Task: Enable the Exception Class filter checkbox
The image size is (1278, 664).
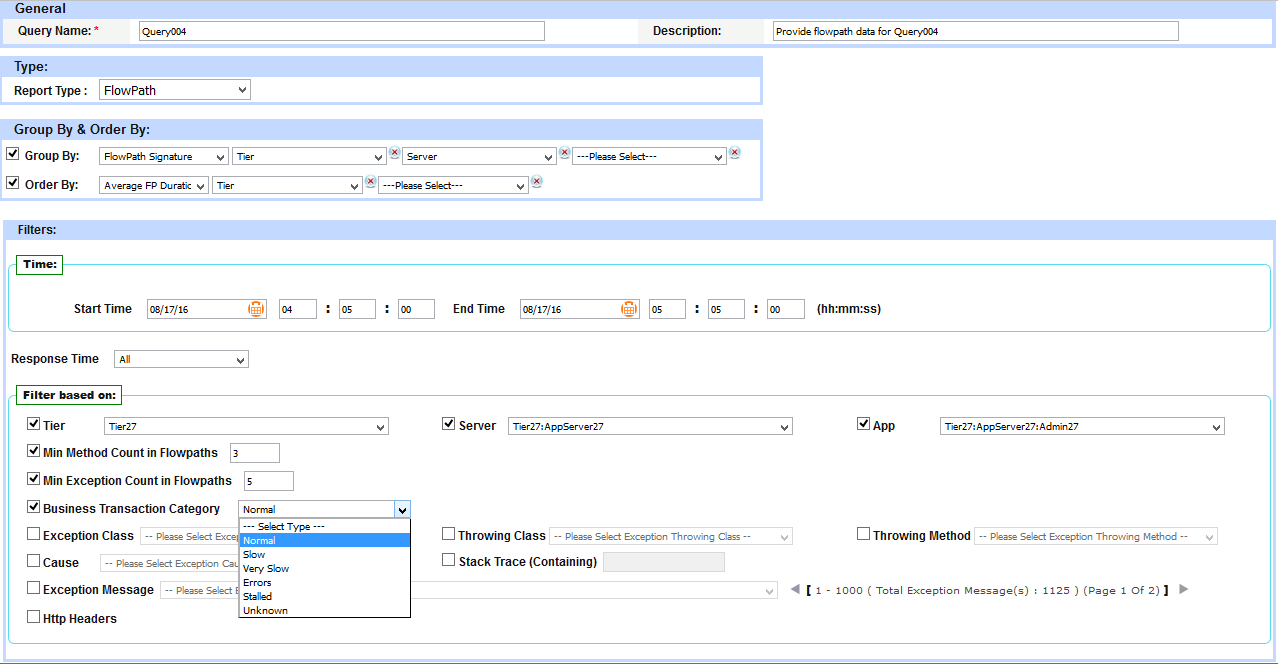Action: pos(34,534)
